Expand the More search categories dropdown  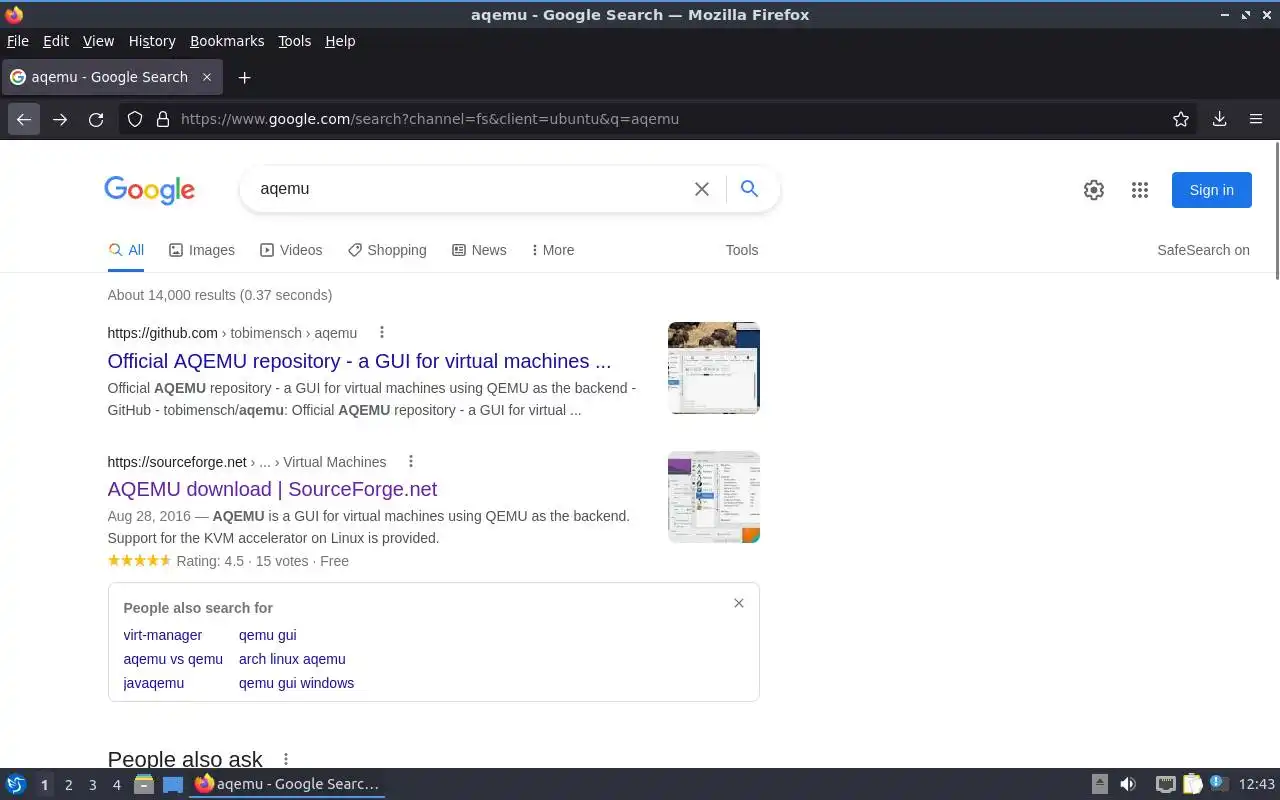tap(553, 250)
